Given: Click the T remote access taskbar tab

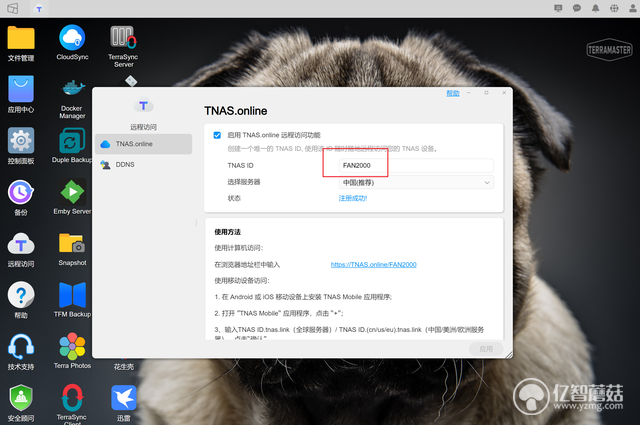Looking at the screenshot, I should point(39,9).
